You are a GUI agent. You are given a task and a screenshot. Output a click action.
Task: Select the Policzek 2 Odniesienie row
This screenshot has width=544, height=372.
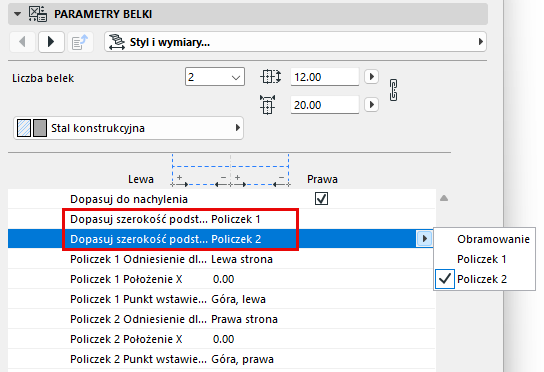(221, 319)
